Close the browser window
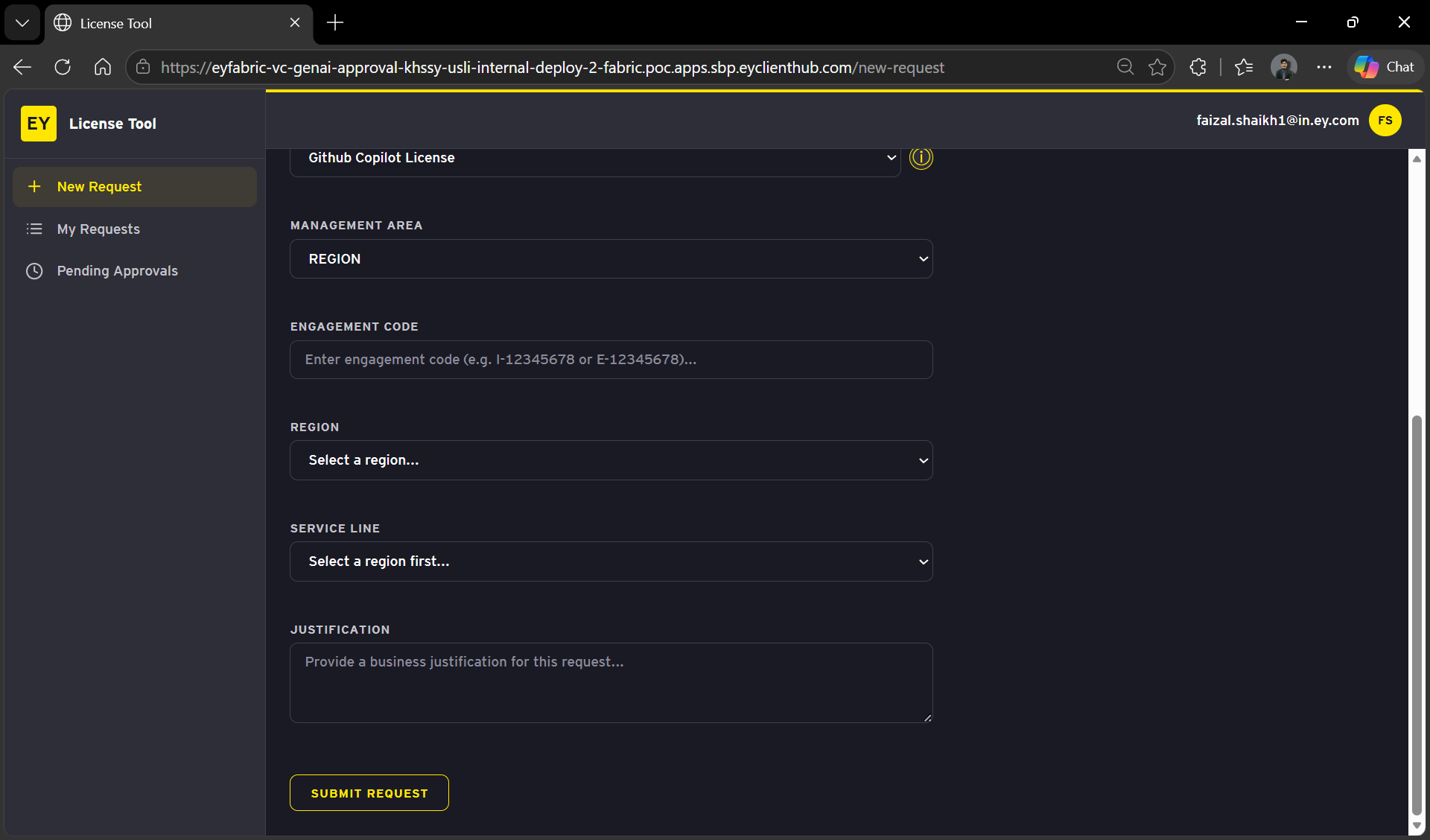1430x840 pixels. 1404,22
